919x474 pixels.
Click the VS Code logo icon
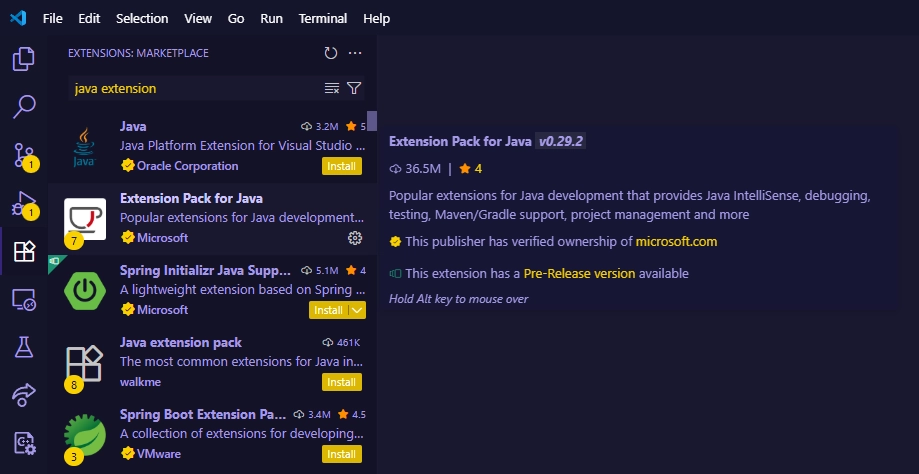[18, 18]
